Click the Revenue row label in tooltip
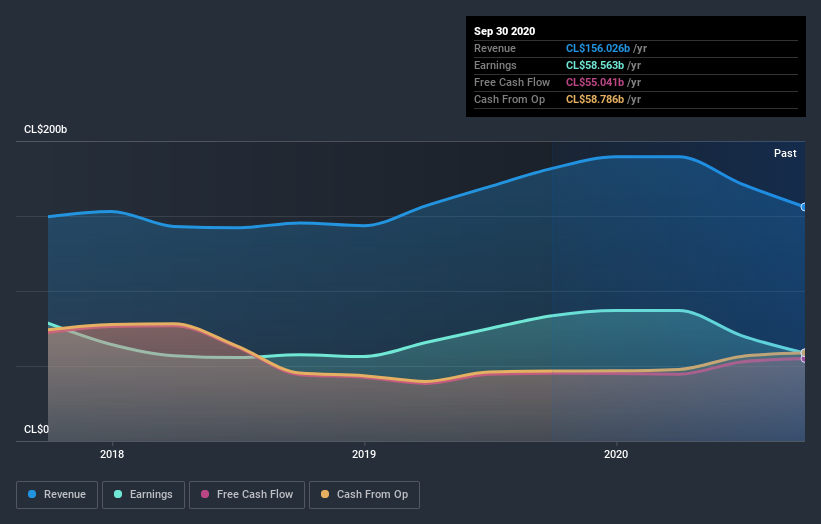 point(495,49)
